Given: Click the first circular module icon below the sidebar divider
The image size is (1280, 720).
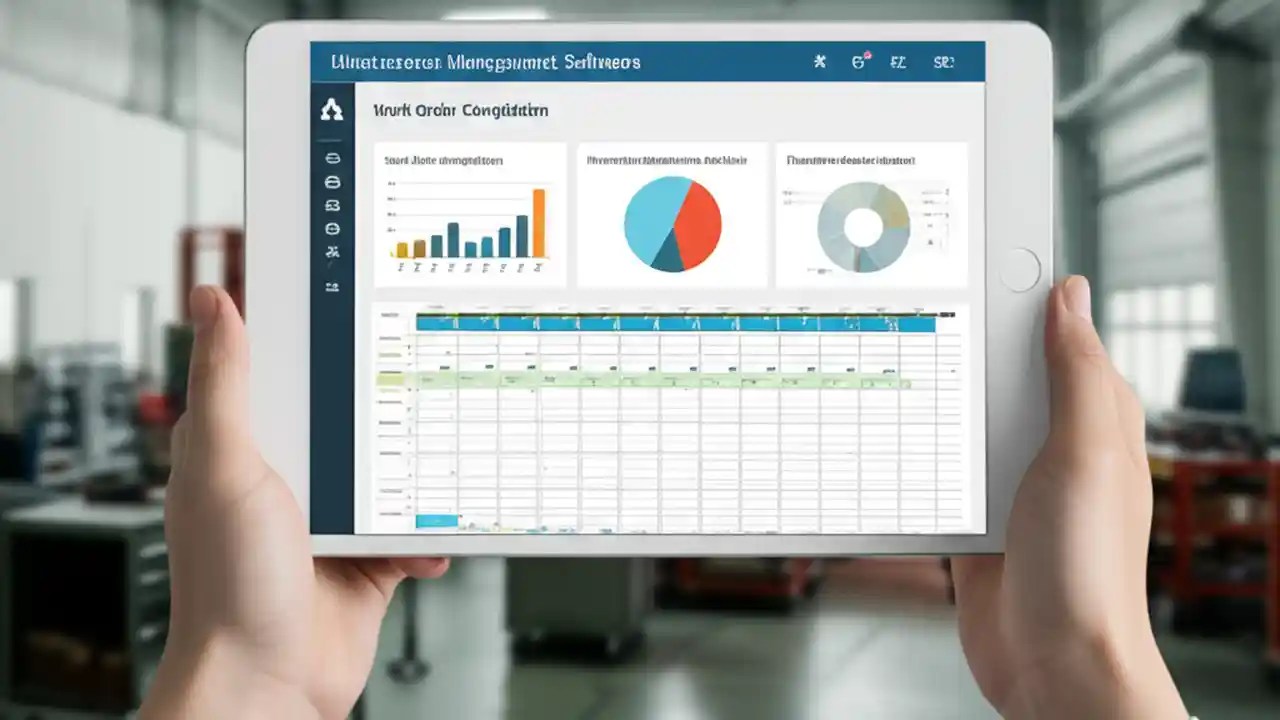Looking at the screenshot, I should [332, 157].
